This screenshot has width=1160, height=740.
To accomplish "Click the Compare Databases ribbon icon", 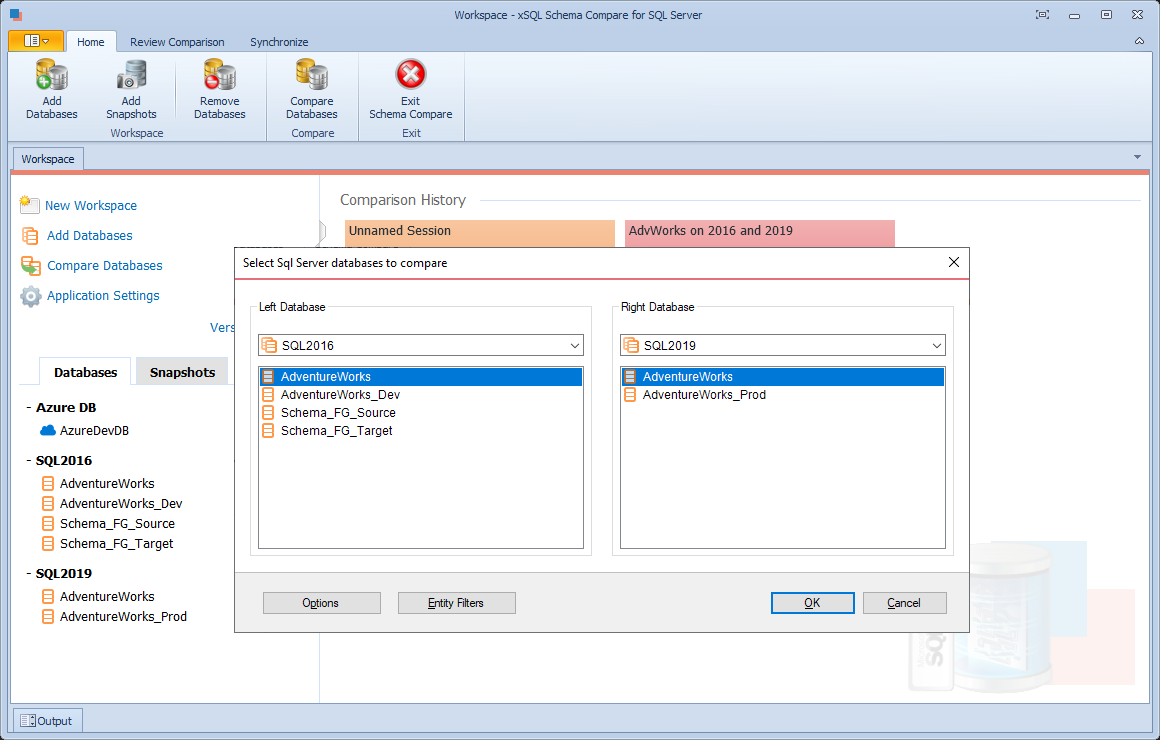I will pyautogui.click(x=311, y=77).
